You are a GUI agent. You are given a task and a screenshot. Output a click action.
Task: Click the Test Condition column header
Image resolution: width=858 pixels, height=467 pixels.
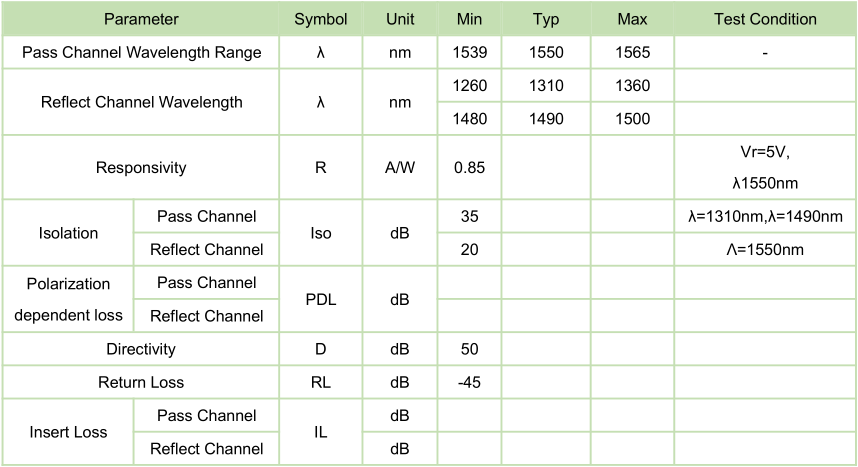(x=765, y=19)
